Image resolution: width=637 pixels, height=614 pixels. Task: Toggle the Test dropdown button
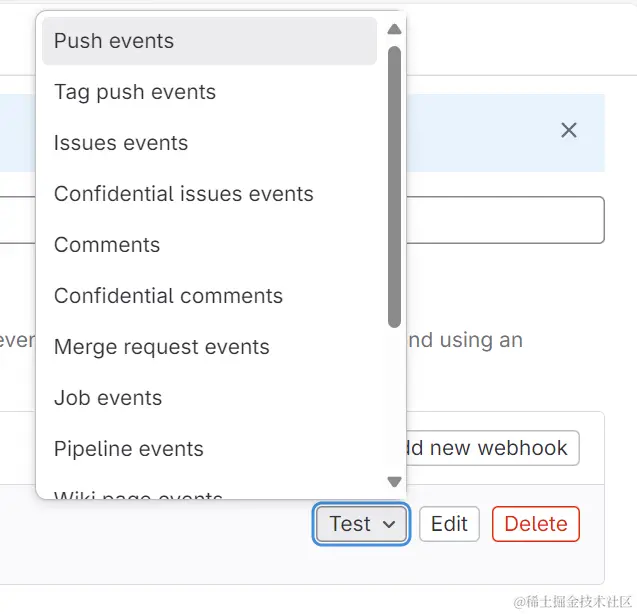pos(350,524)
